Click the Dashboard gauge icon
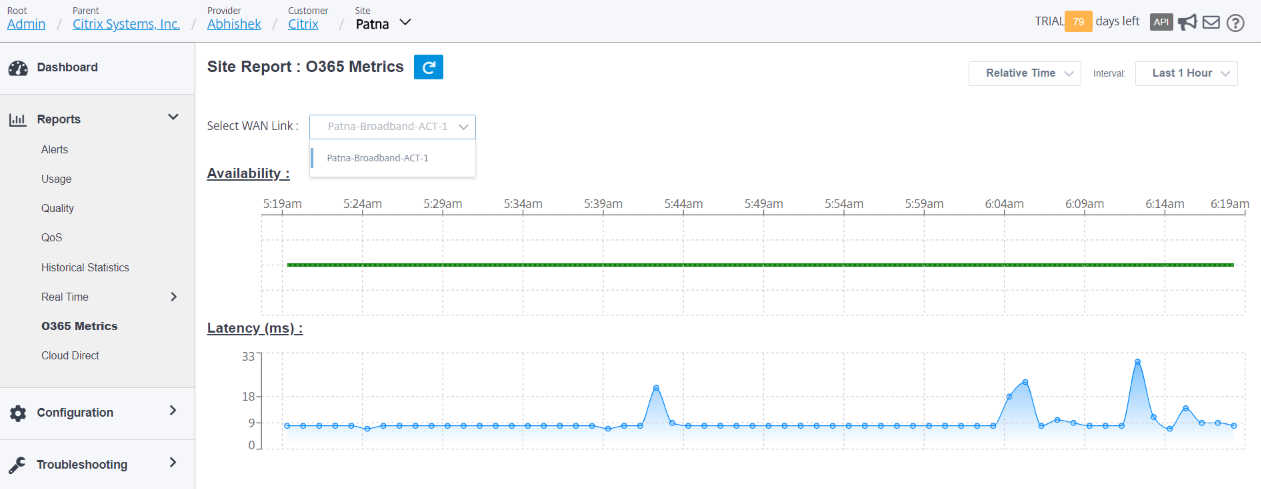This screenshot has height=489, width=1261. [18, 68]
